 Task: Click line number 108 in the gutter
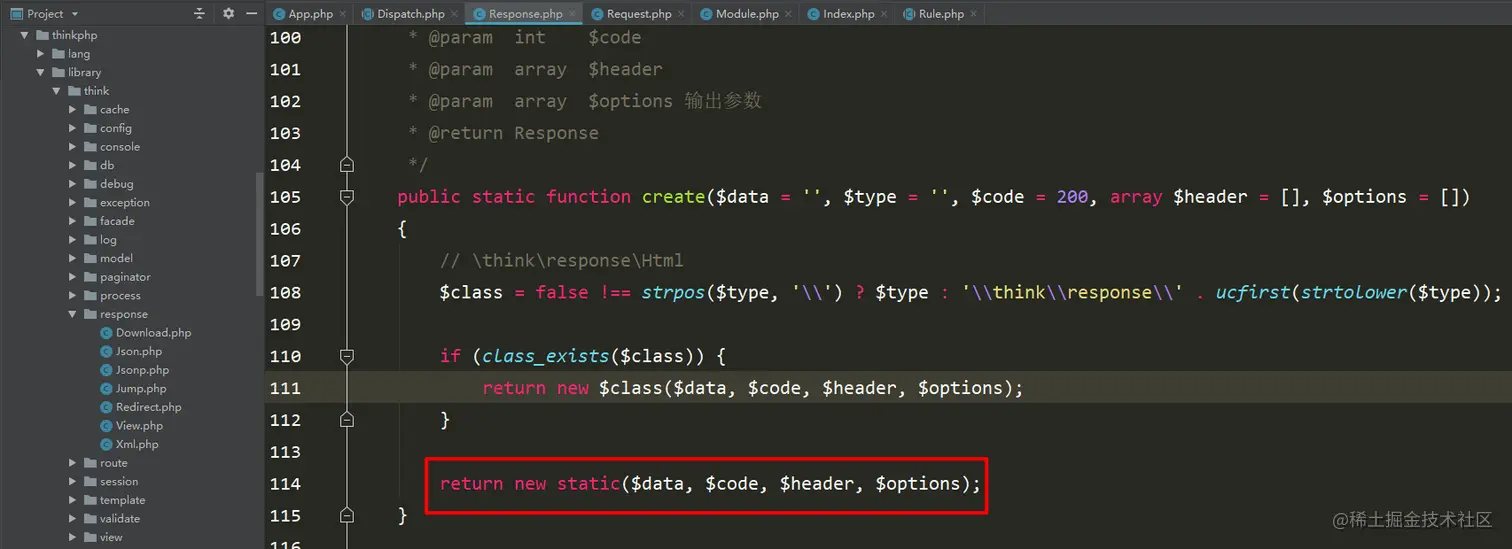click(x=286, y=292)
